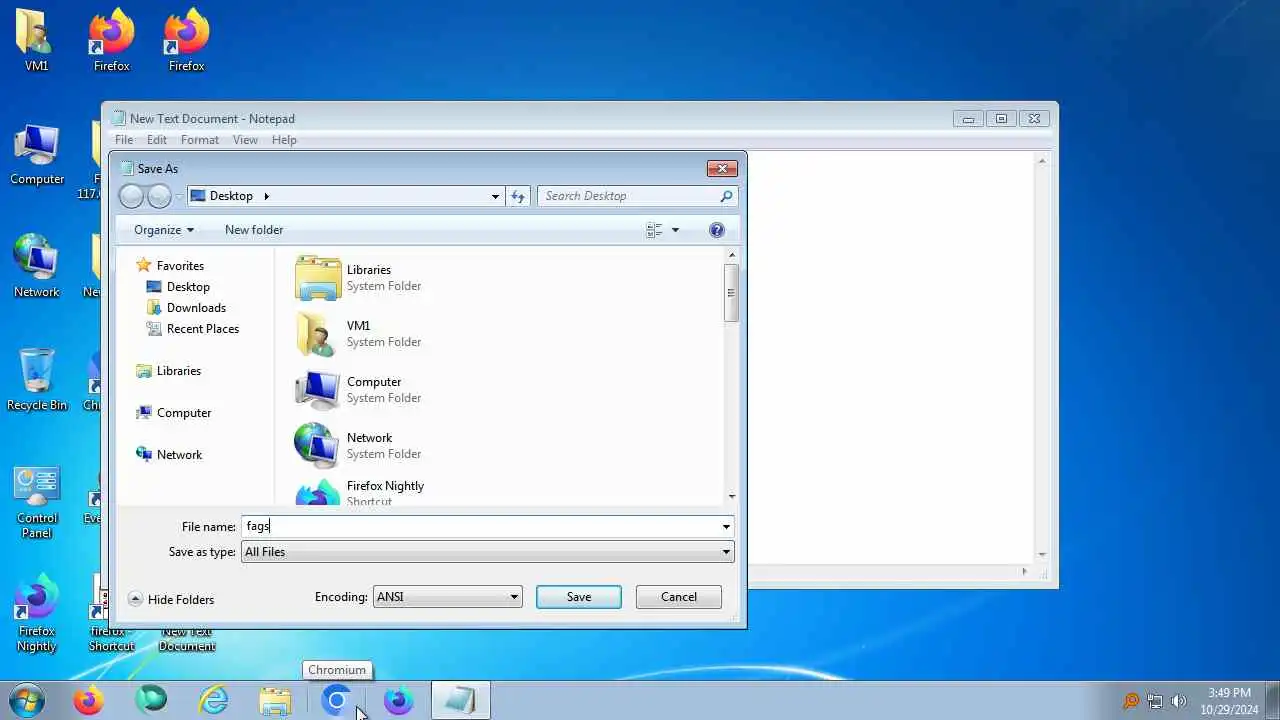This screenshot has height=720, width=1280.
Task: Open the view options dropdown arrow
Action: [x=675, y=230]
